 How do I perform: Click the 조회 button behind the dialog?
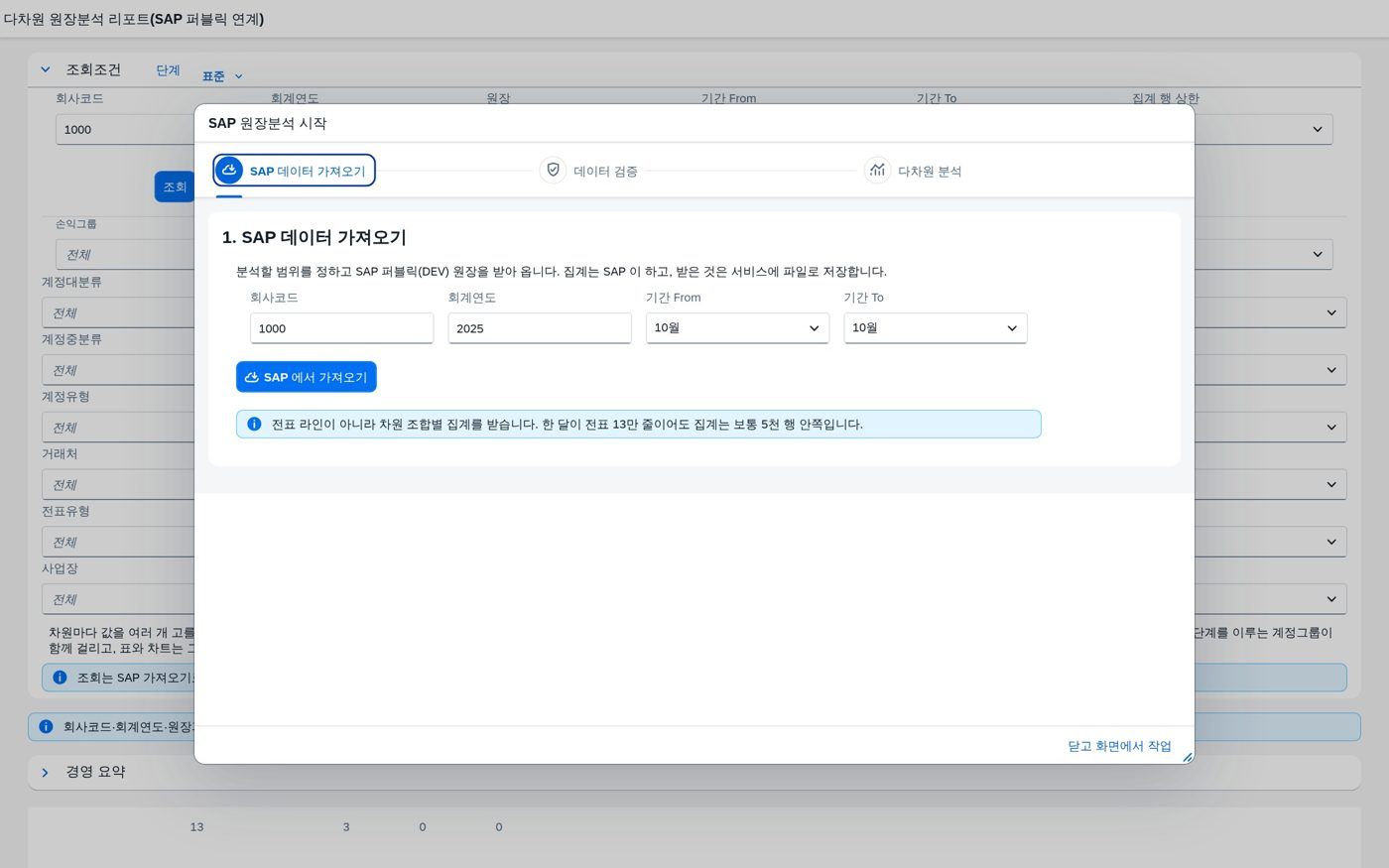coord(175,186)
